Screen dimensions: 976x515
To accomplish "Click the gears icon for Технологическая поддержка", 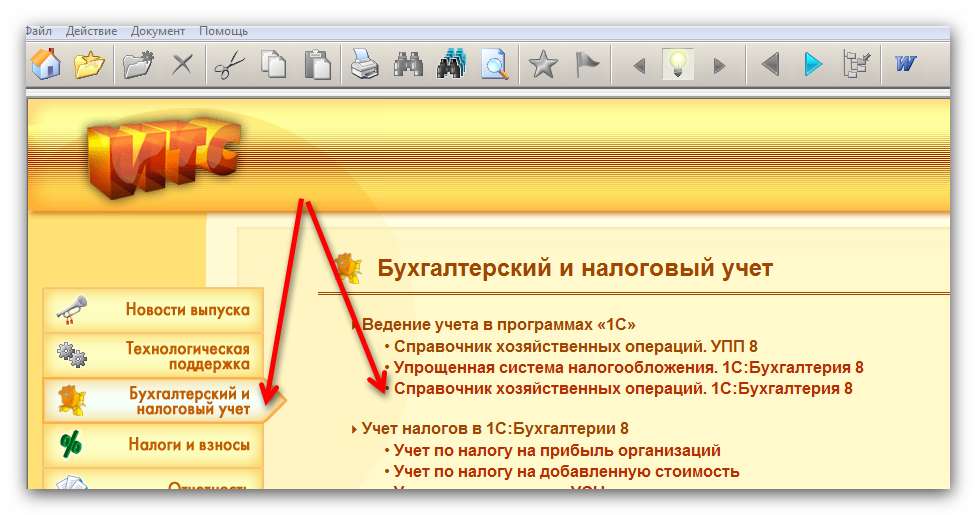I will (x=72, y=355).
